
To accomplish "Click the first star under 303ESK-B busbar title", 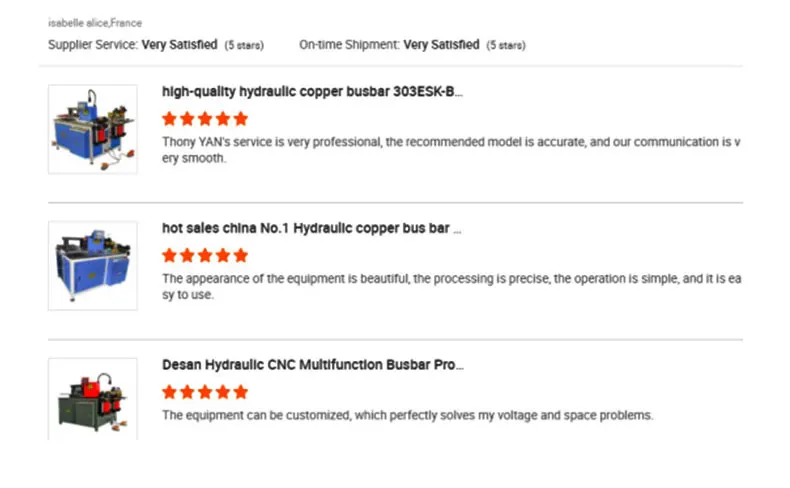I will (x=169, y=119).
